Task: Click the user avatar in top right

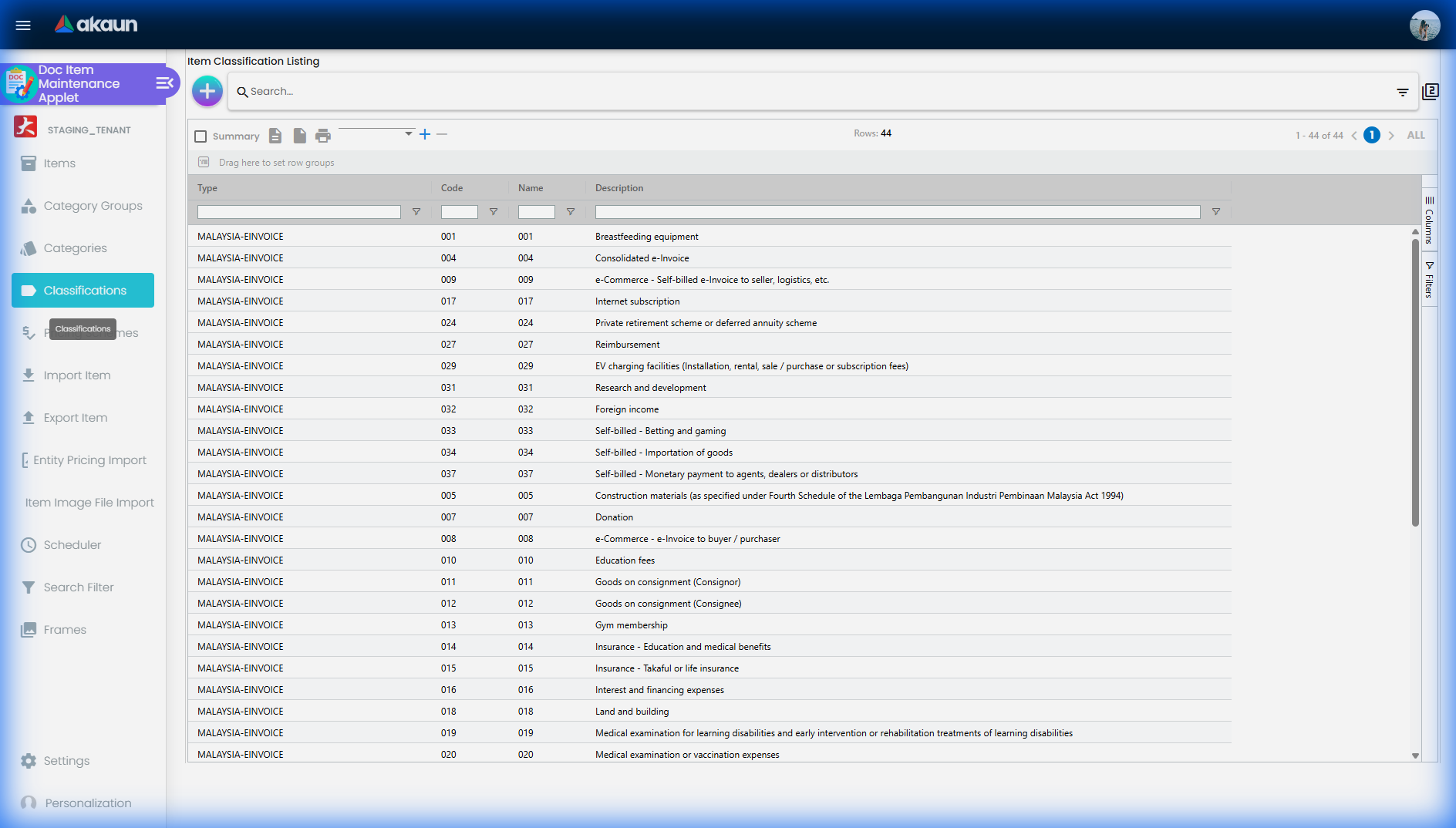Action: click(1424, 25)
